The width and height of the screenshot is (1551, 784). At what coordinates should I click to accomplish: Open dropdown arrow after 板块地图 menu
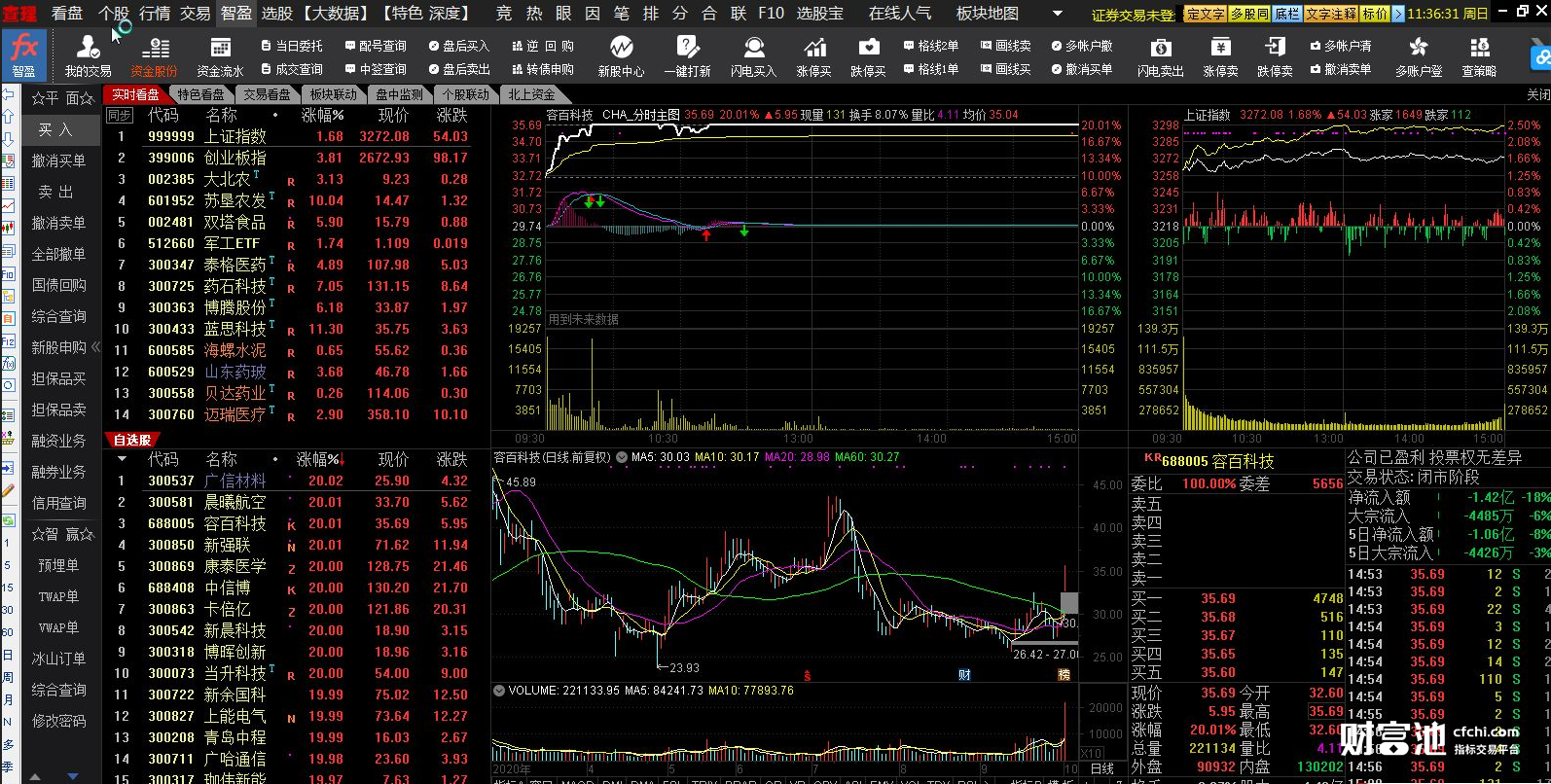point(1059,14)
